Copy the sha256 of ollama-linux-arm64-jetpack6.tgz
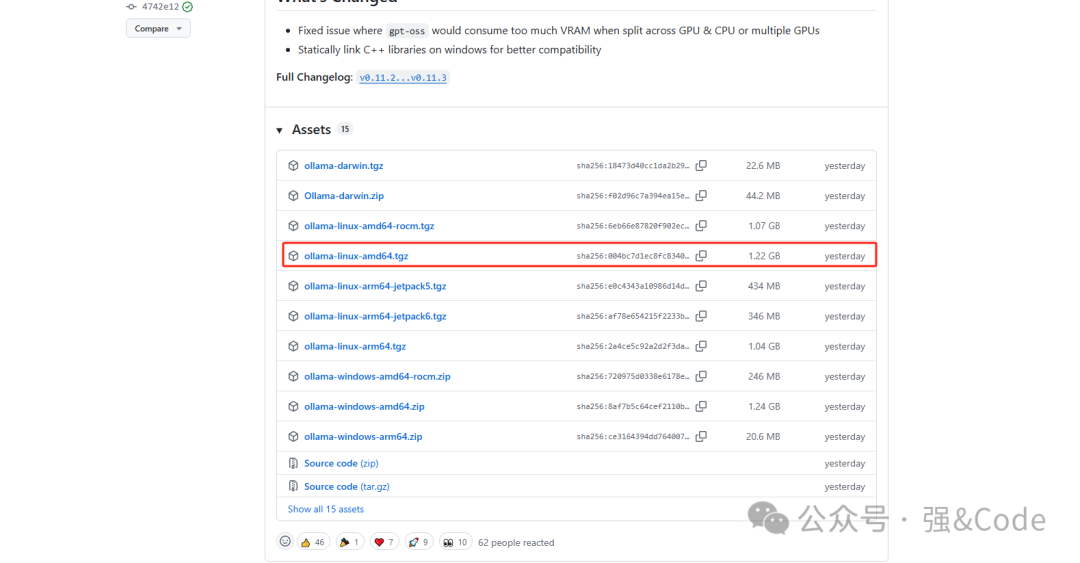 click(701, 316)
